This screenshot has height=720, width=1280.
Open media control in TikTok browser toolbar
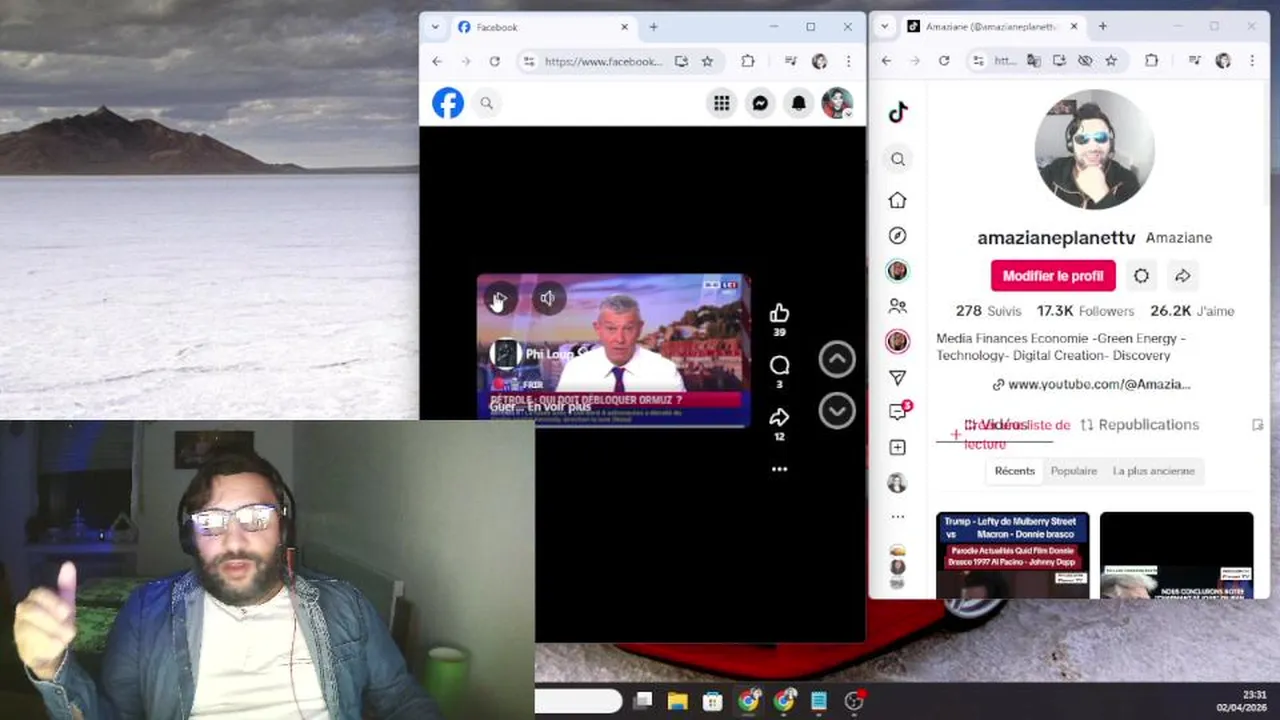pos(1194,61)
